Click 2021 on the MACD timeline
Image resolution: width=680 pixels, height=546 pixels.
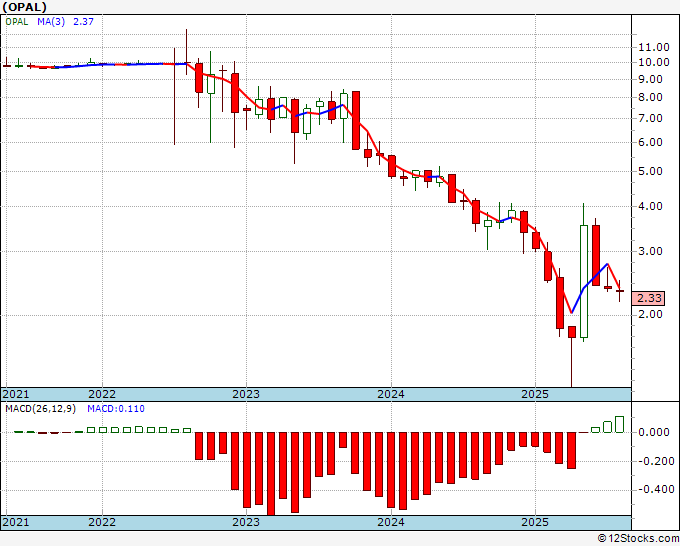pyautogui.click(x=16, y=522)
